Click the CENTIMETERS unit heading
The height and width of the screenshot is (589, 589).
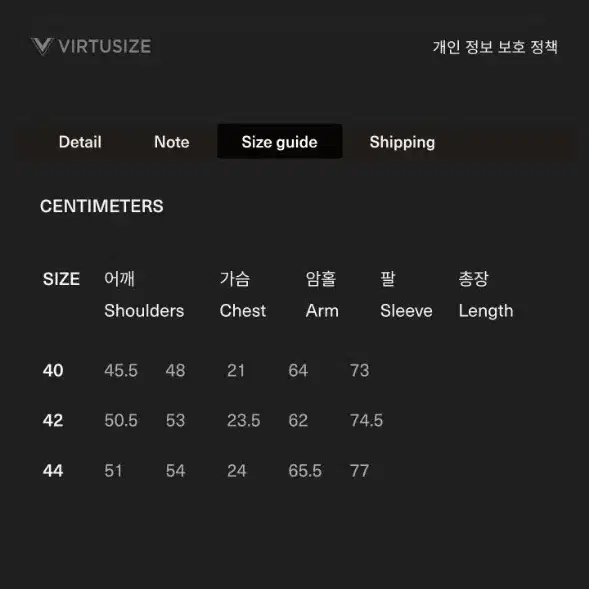102,206
